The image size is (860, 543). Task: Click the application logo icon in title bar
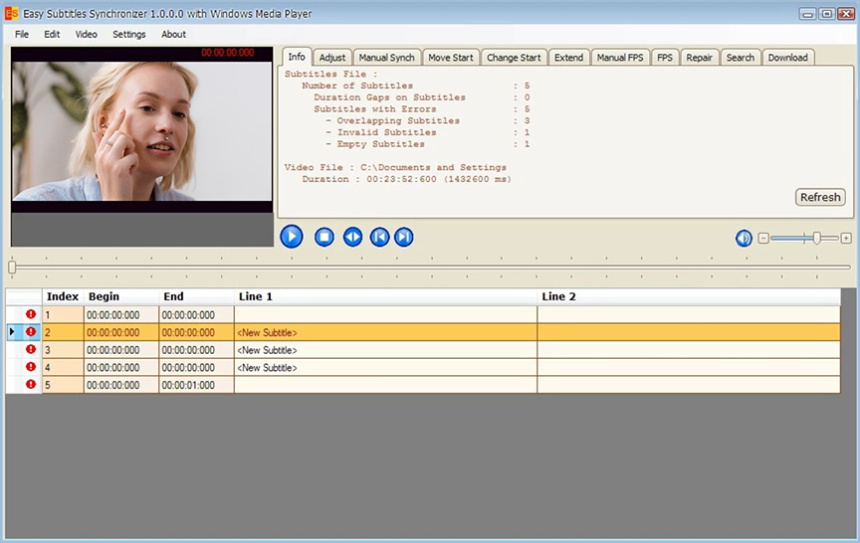tap(11, 13)
